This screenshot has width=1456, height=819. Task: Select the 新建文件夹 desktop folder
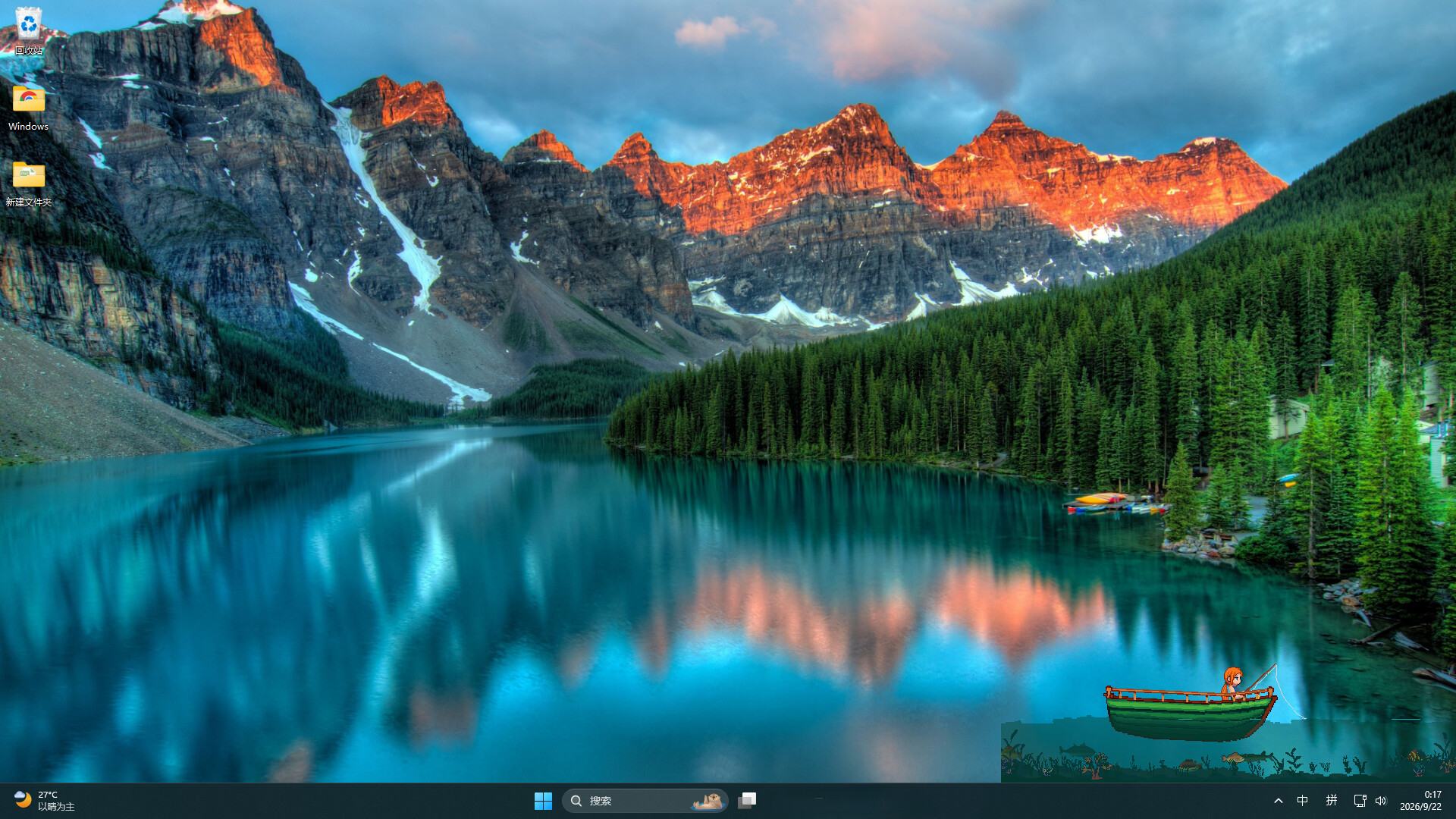pyautogui.click(x=28, y=184)
